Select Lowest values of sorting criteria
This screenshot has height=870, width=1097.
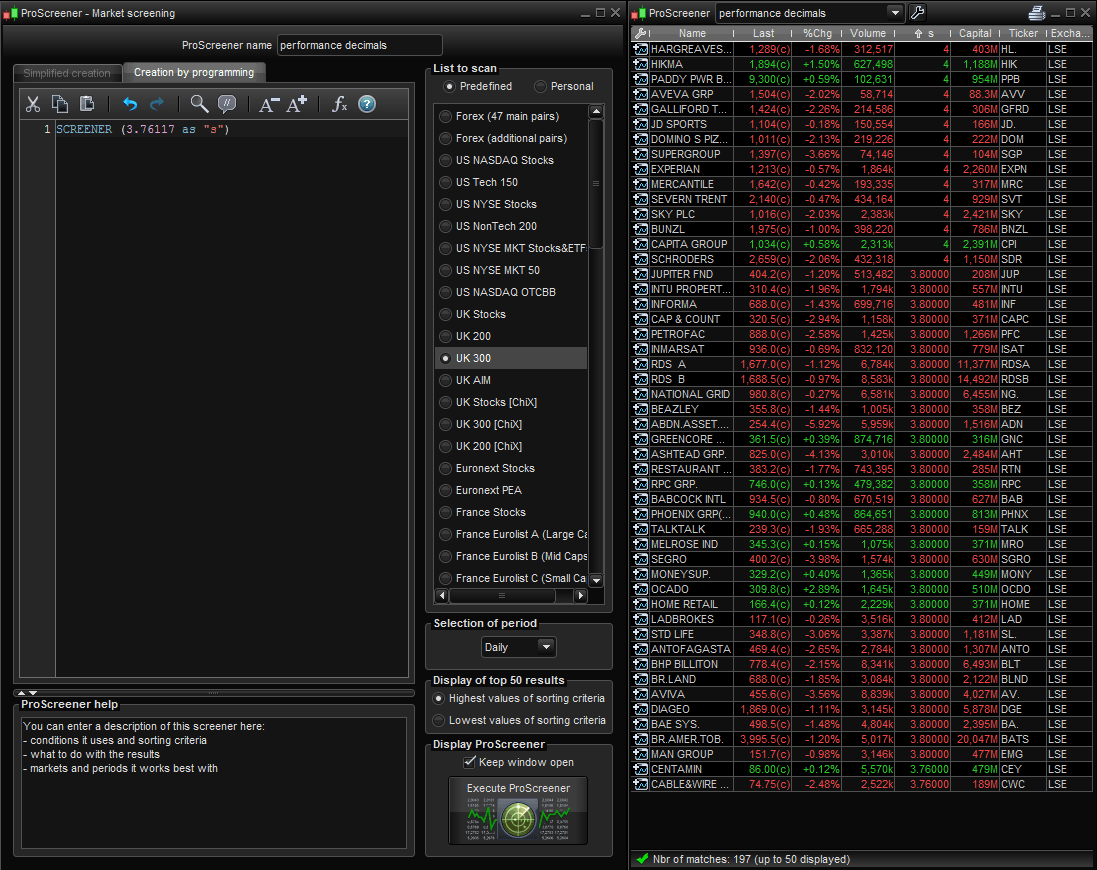(438, 720)
